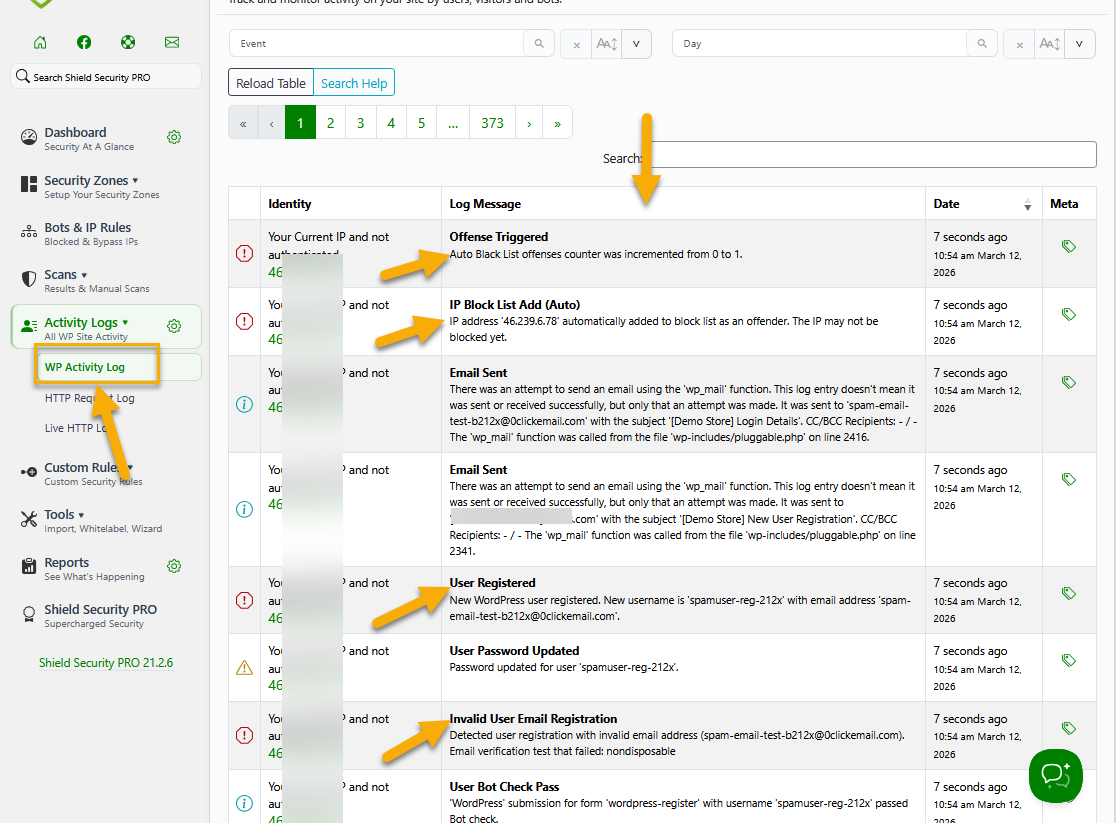1116x823 pixels.
Task: Open meta tag for User Password Updated row
Action: (x=1068, y=661)
